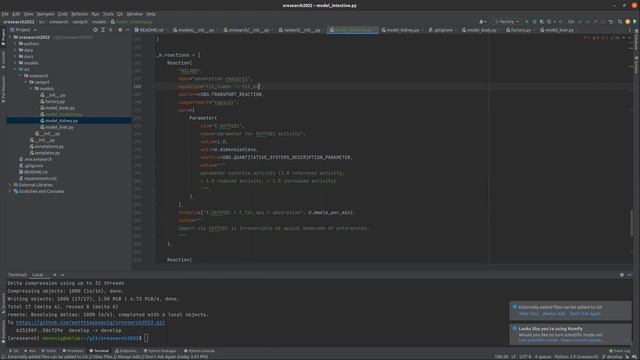Image resolution: width=640 pixels, height=360 pixels.
Task: Open the File menu
Action: click(x=5, y=14)
